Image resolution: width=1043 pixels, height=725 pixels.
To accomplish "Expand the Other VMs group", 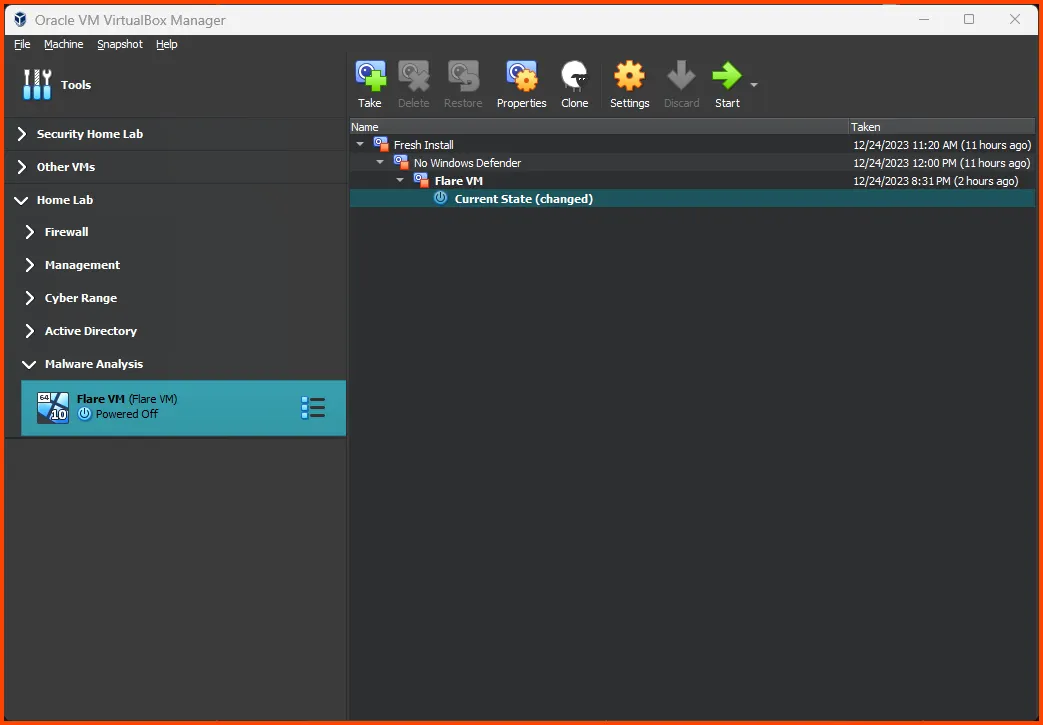I will click(x=21, y=167).
